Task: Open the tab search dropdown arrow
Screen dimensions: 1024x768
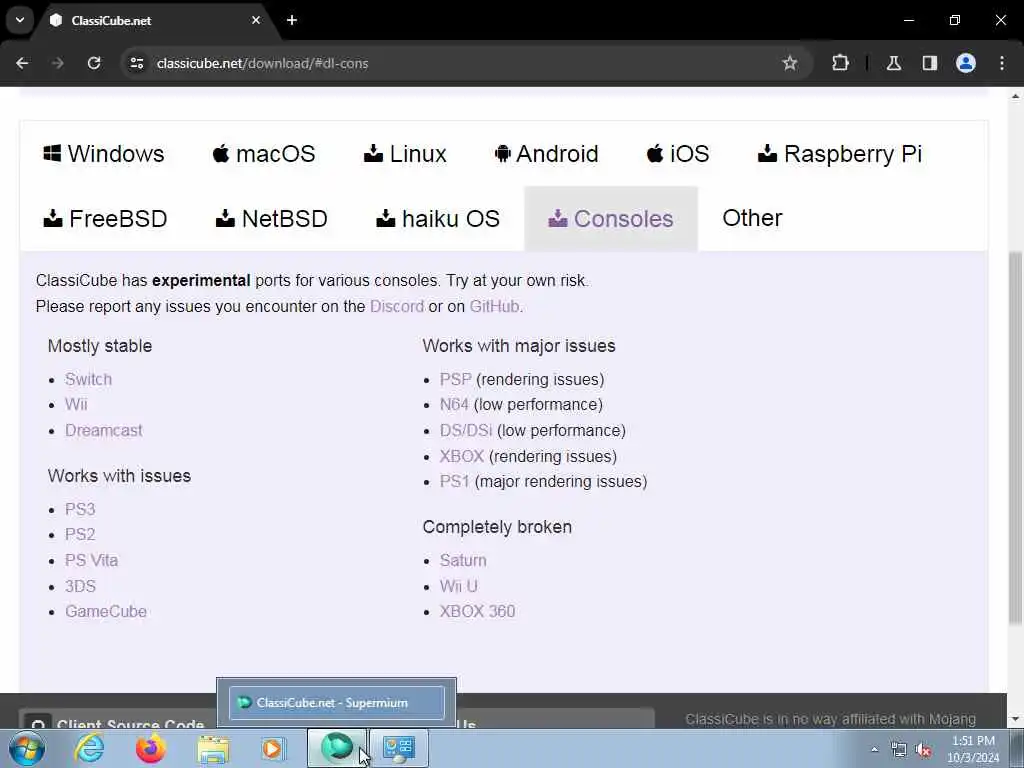Action: pos(20,20)
